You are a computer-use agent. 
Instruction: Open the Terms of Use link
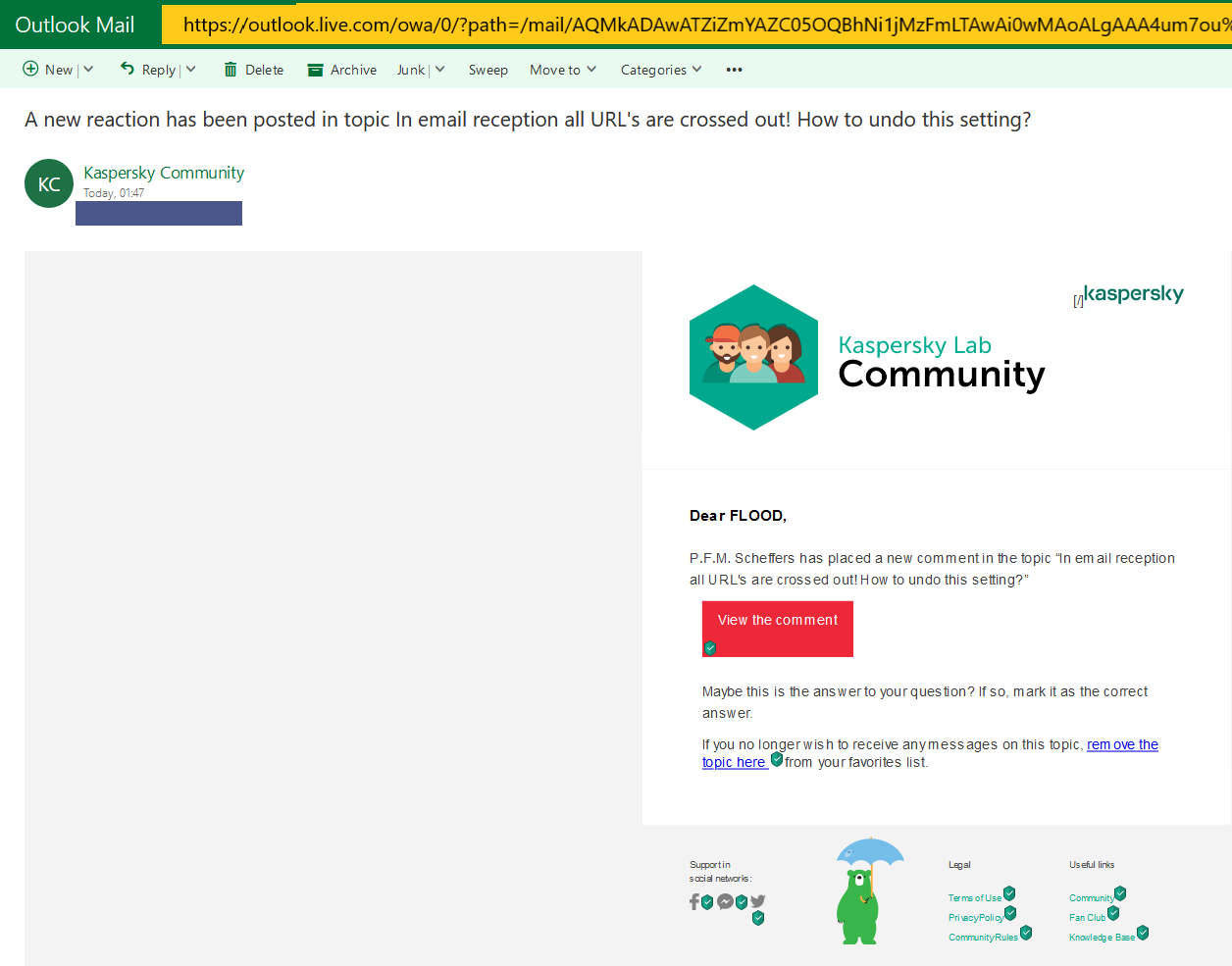pos(975,898)
